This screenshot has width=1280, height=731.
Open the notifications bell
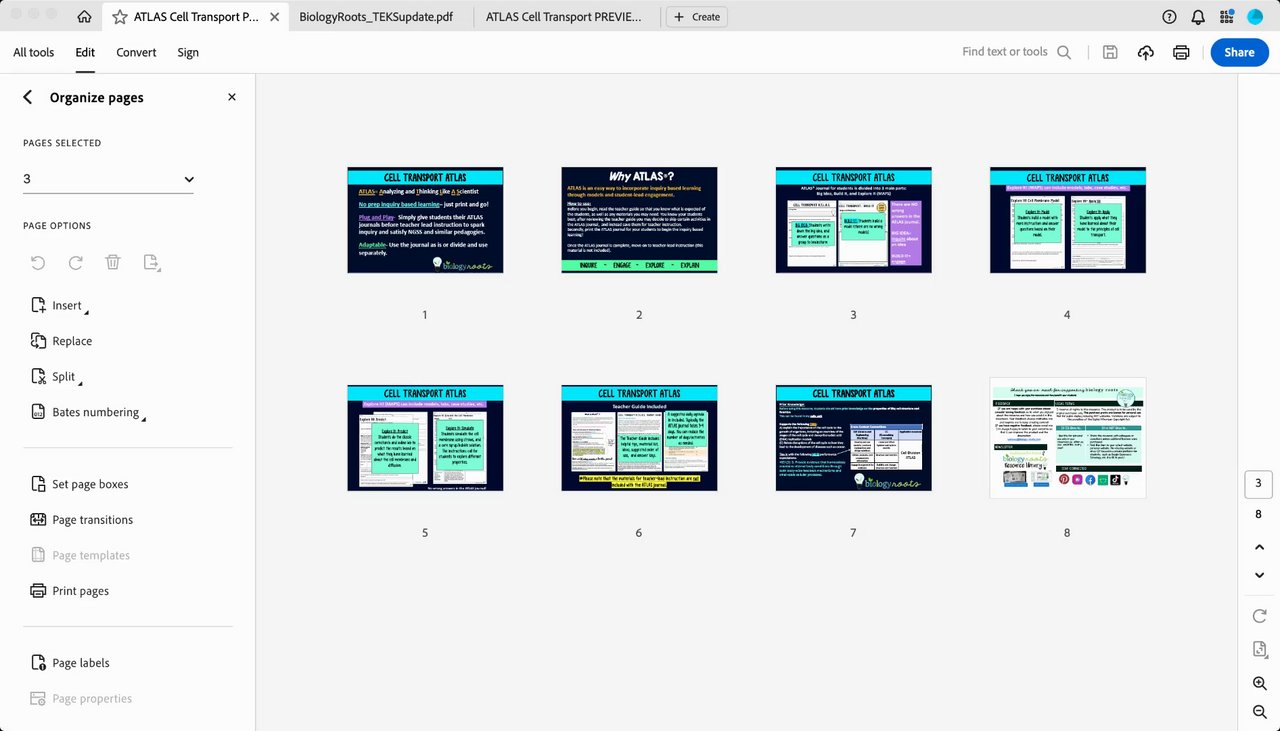click(x=1198, y=17)
